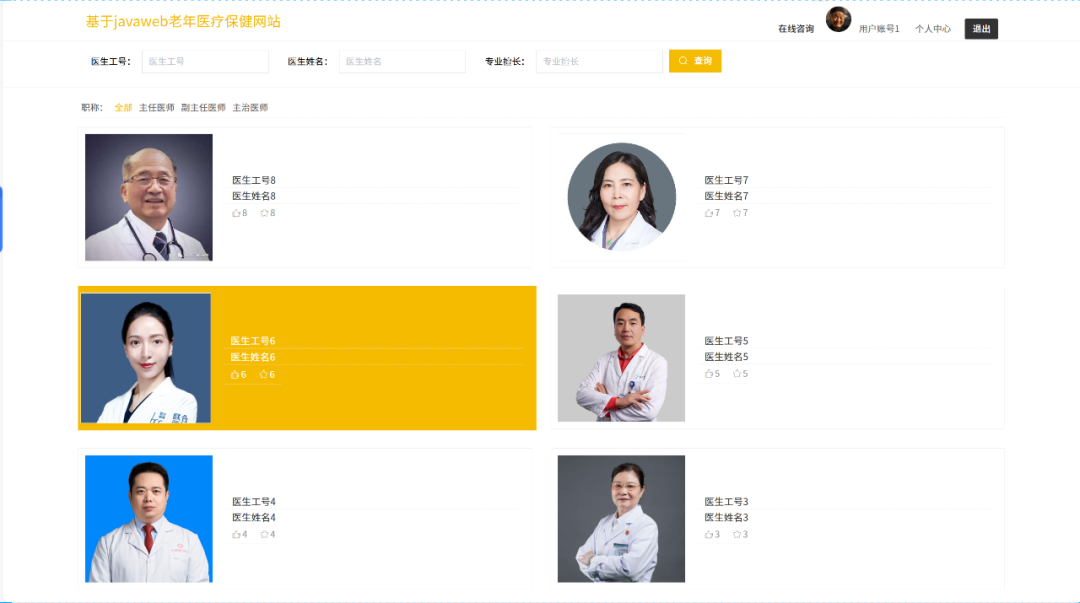The image size is (1080, 603).
Task: Focus the 医生工号 input field
Action: coord(205,61)
